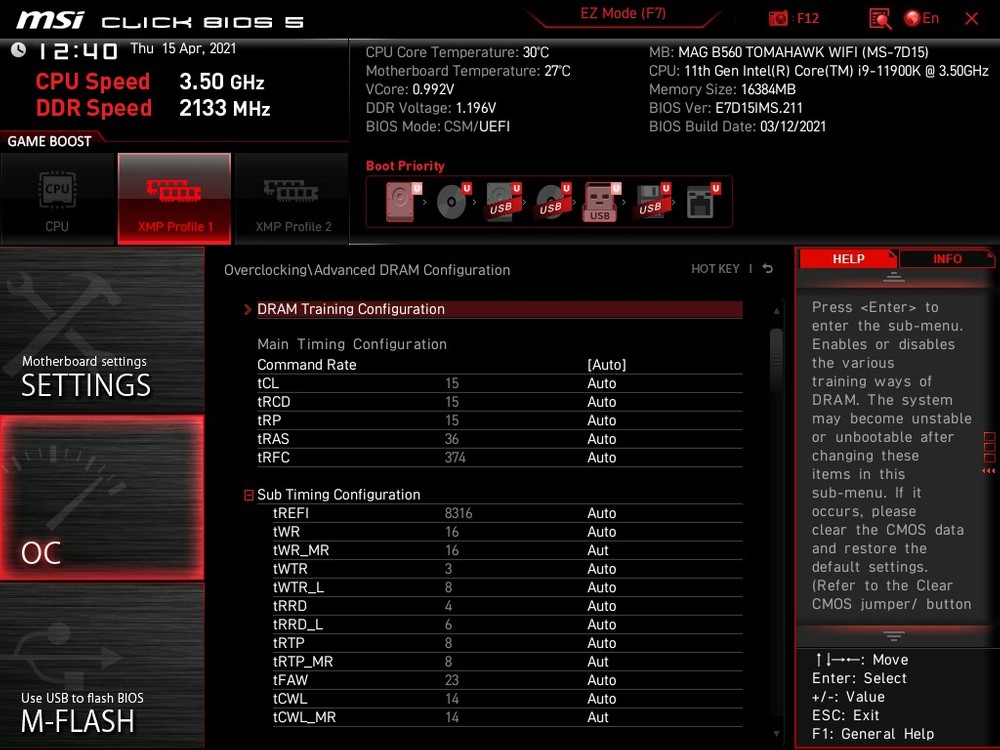Collapse Sub Timing Configuration section
The image size is (1000, 750).
(x=249, y=495)
